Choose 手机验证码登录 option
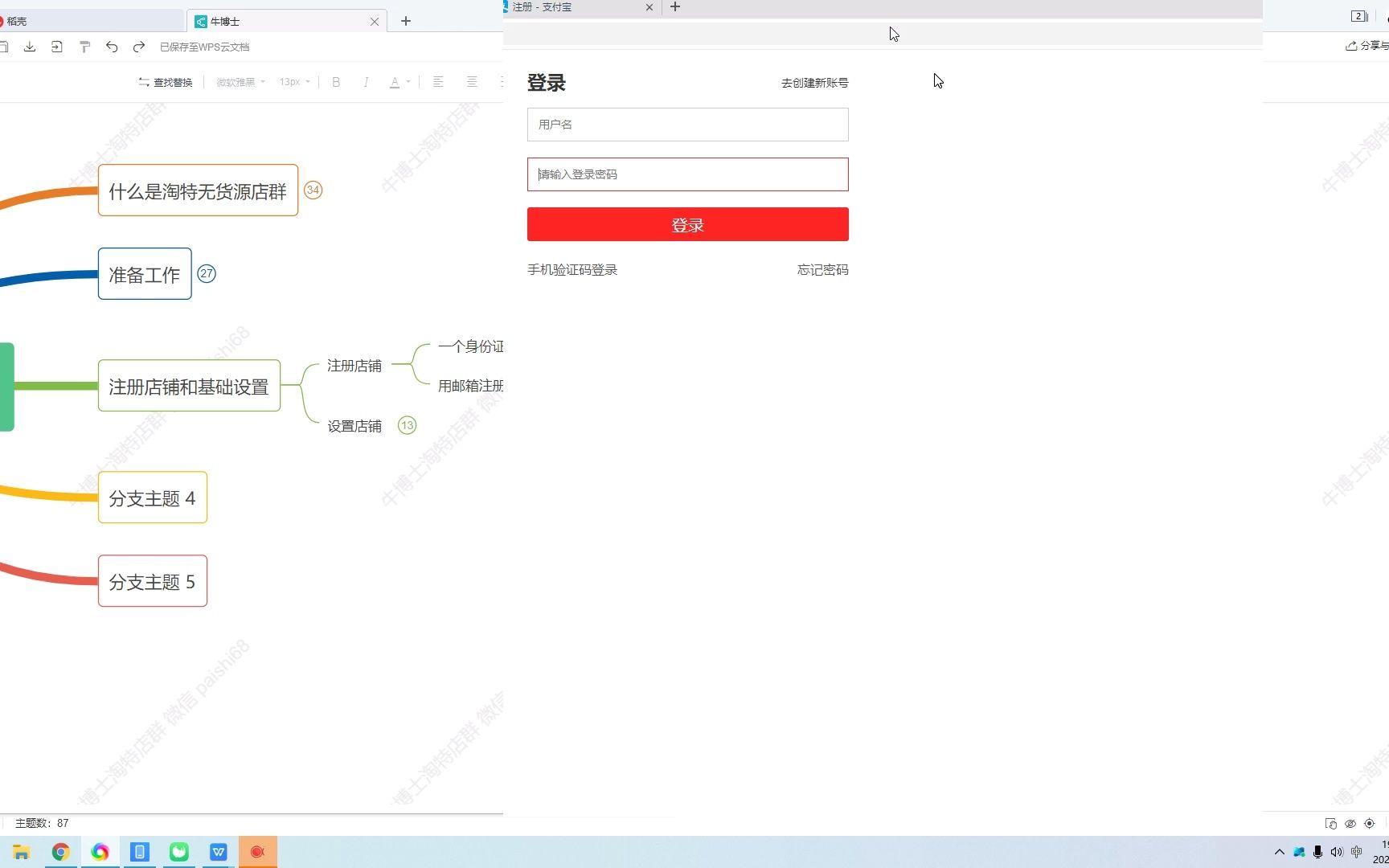This screenshot has width=1389, height=868. tap(572, 270)
